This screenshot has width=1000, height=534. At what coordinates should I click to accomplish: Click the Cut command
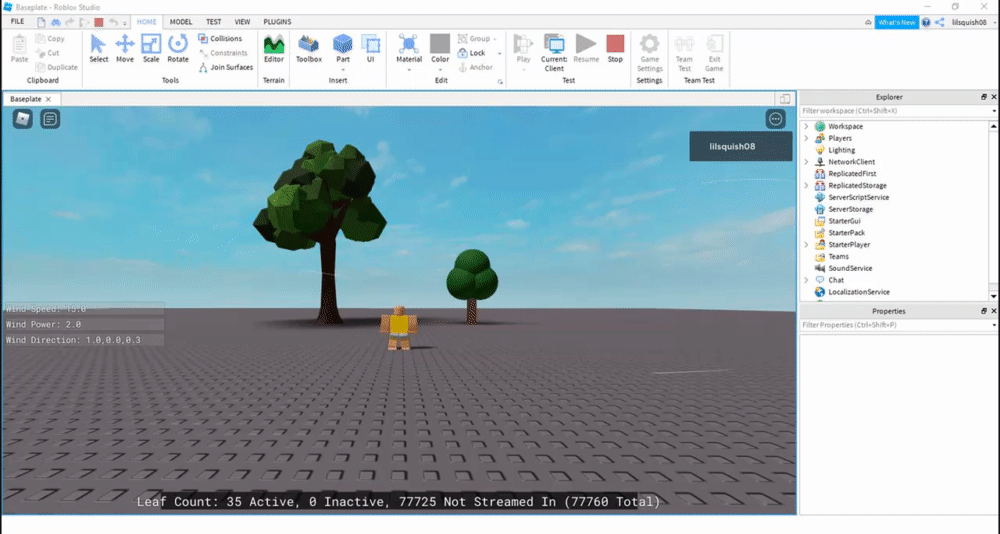click(48, 53)
